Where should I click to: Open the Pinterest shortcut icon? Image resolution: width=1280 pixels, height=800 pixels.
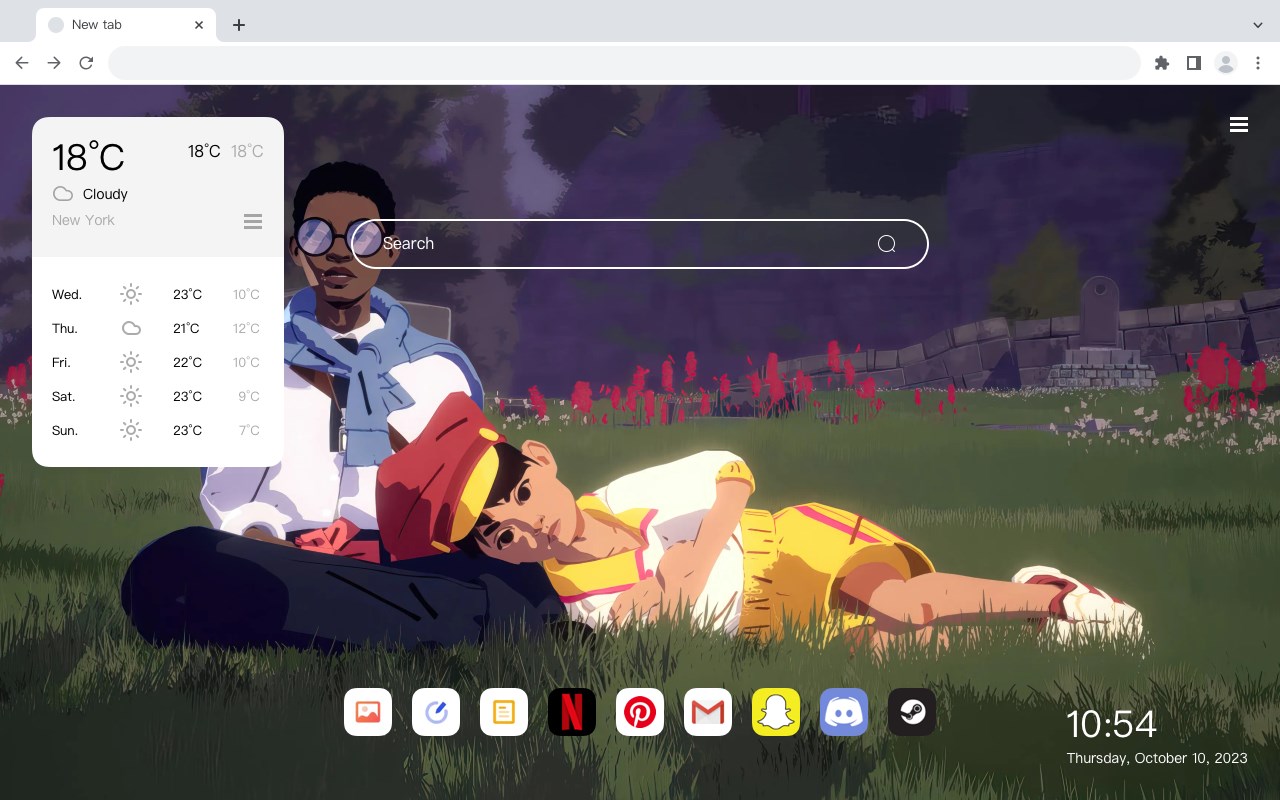coord(640,712)
